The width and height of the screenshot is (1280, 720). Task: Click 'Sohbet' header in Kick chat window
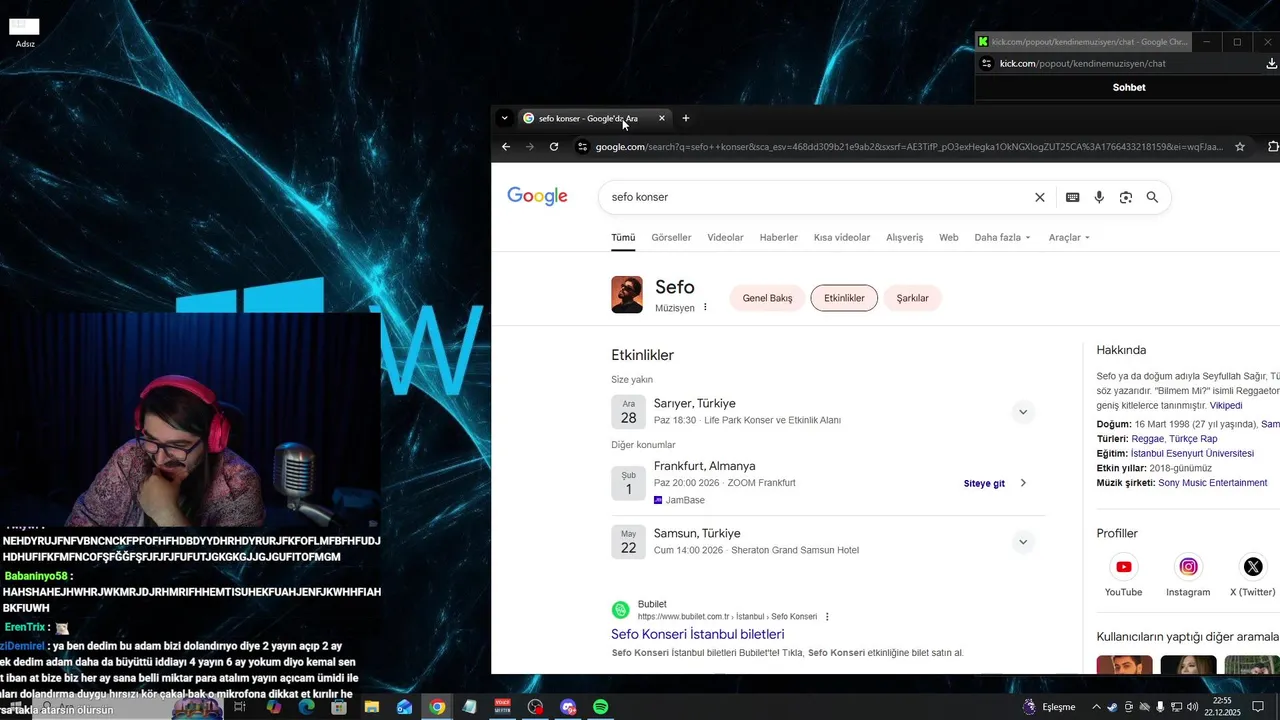point(1129,87)
